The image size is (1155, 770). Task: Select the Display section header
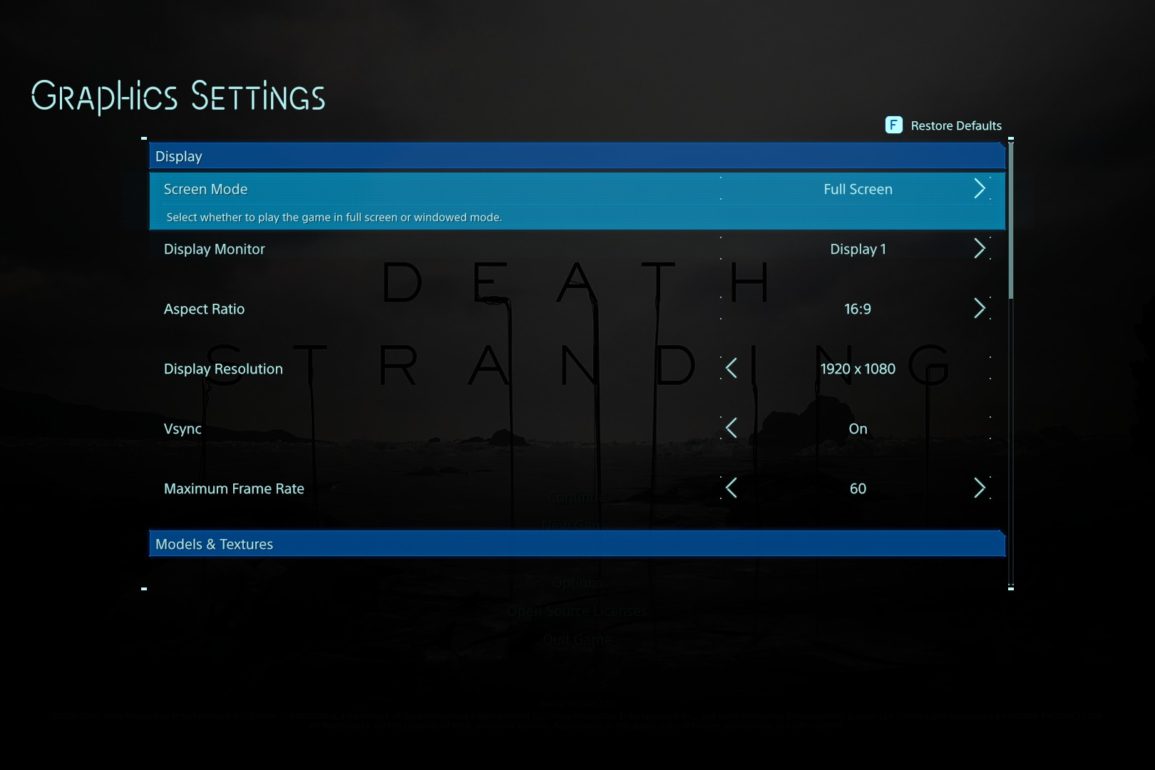(577, 156)
